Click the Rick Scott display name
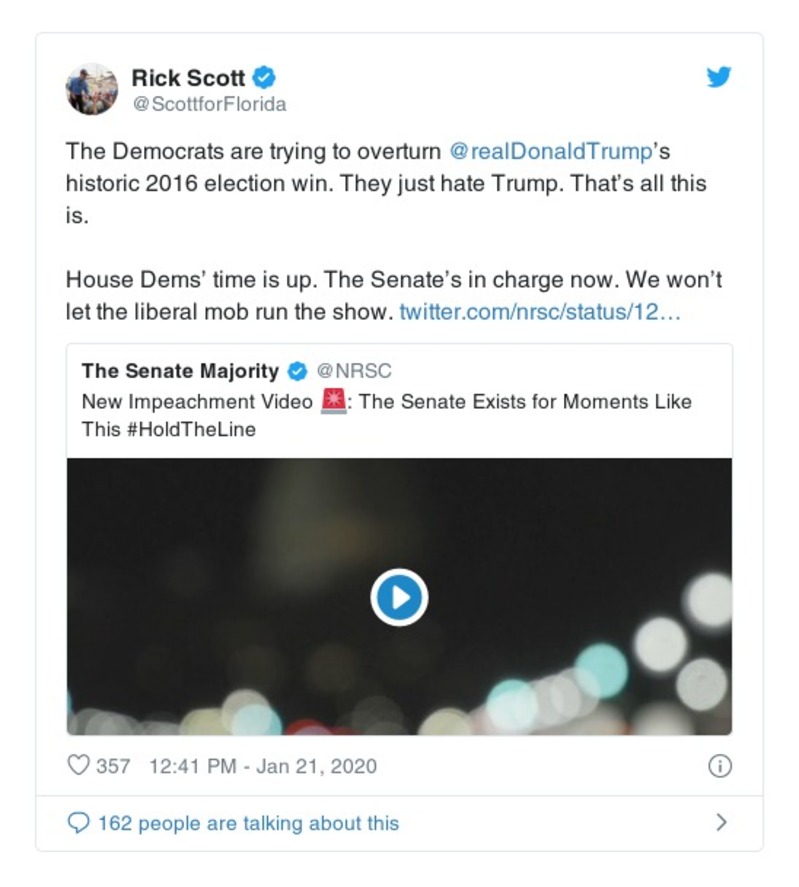Screen dimensions: 799x887 tap(188, 78)
